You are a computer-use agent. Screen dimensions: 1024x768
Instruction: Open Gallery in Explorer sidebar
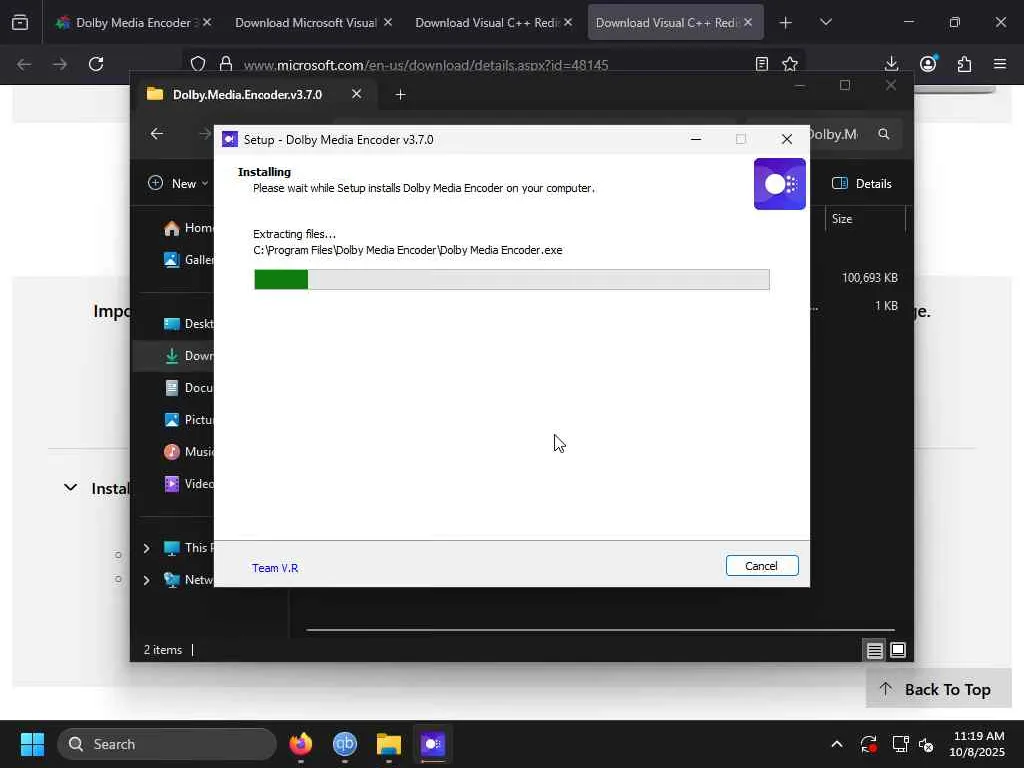(x=188, y=260)
